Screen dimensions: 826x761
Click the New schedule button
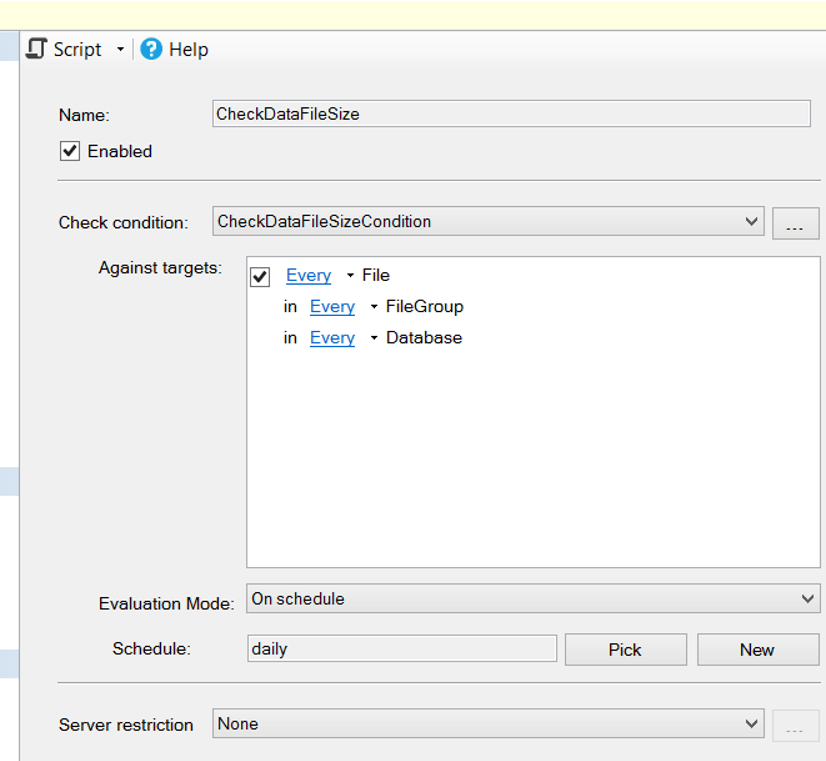[x=758, y=649]
